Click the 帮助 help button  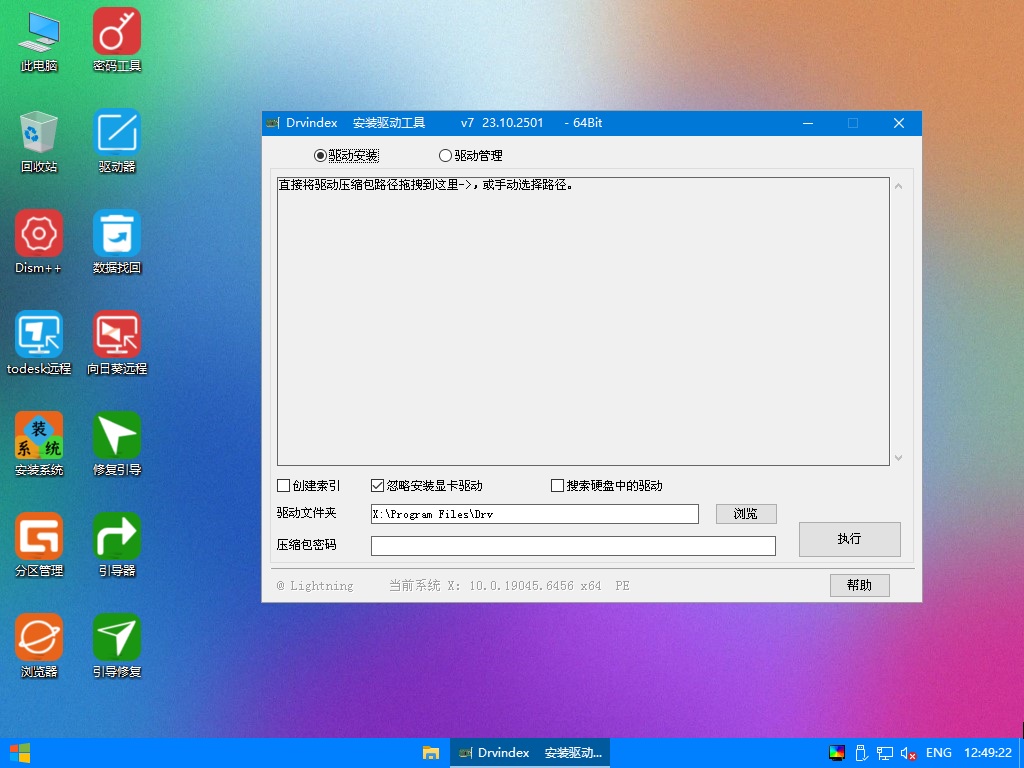859,585
